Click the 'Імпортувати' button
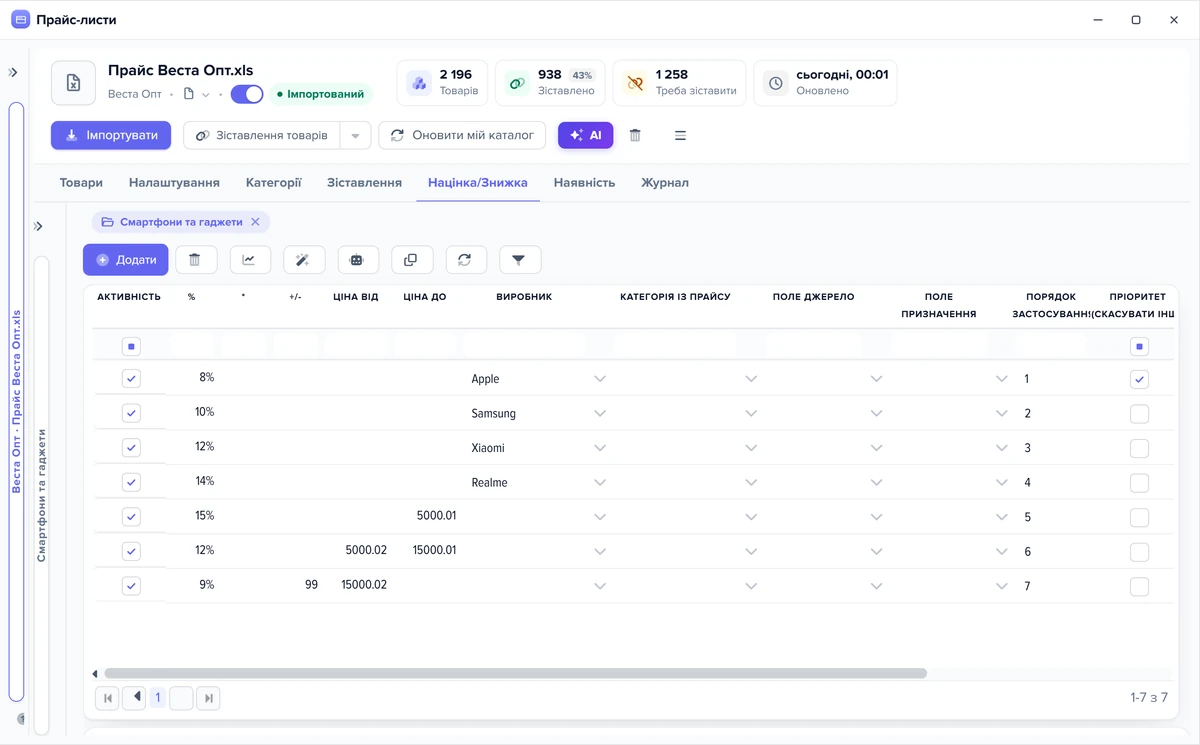The height and width of the screenshot is (745, 1200). click(x=111, y=135)
